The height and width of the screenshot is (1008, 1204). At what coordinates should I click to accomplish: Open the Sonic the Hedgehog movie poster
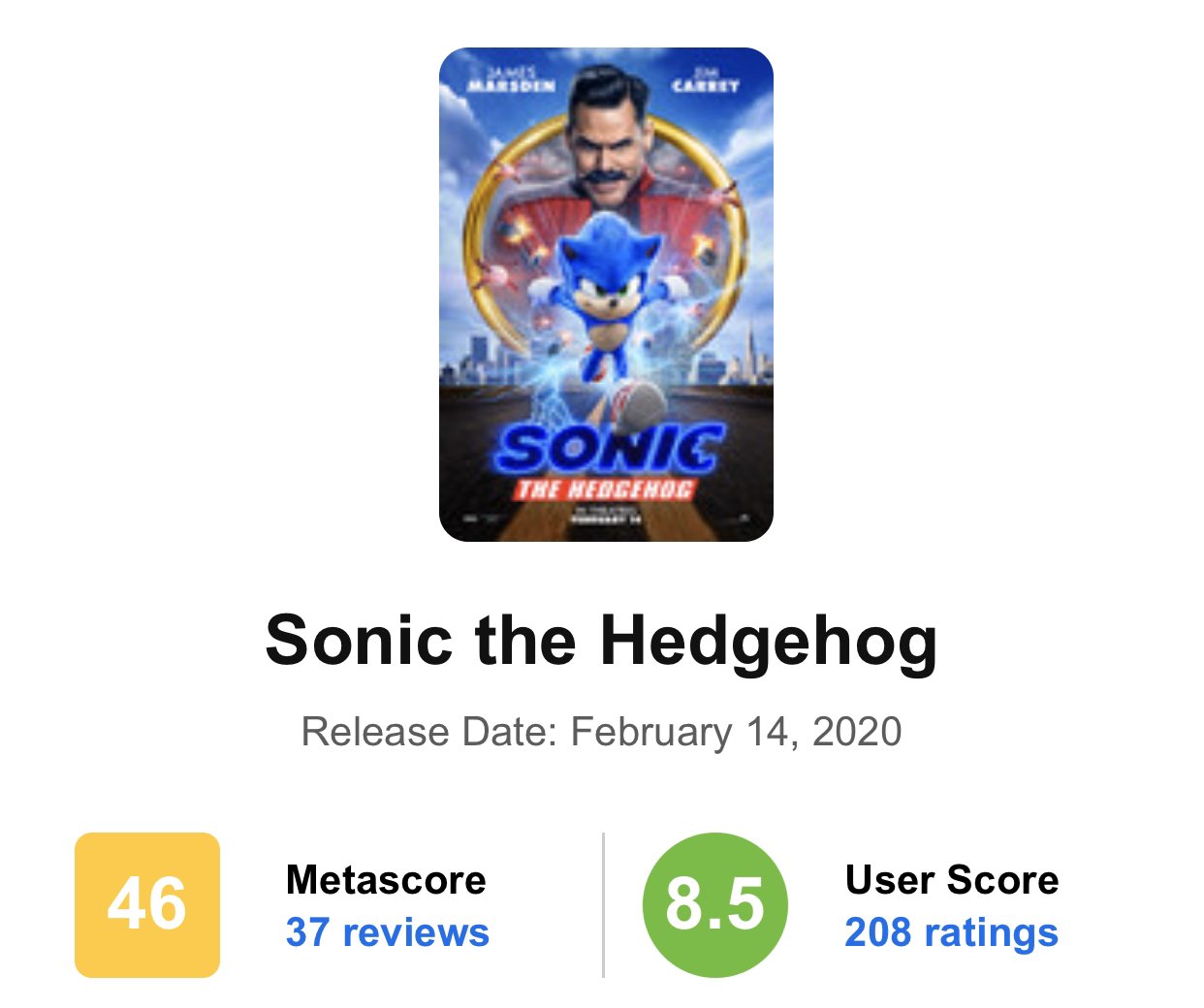point(606,294)
